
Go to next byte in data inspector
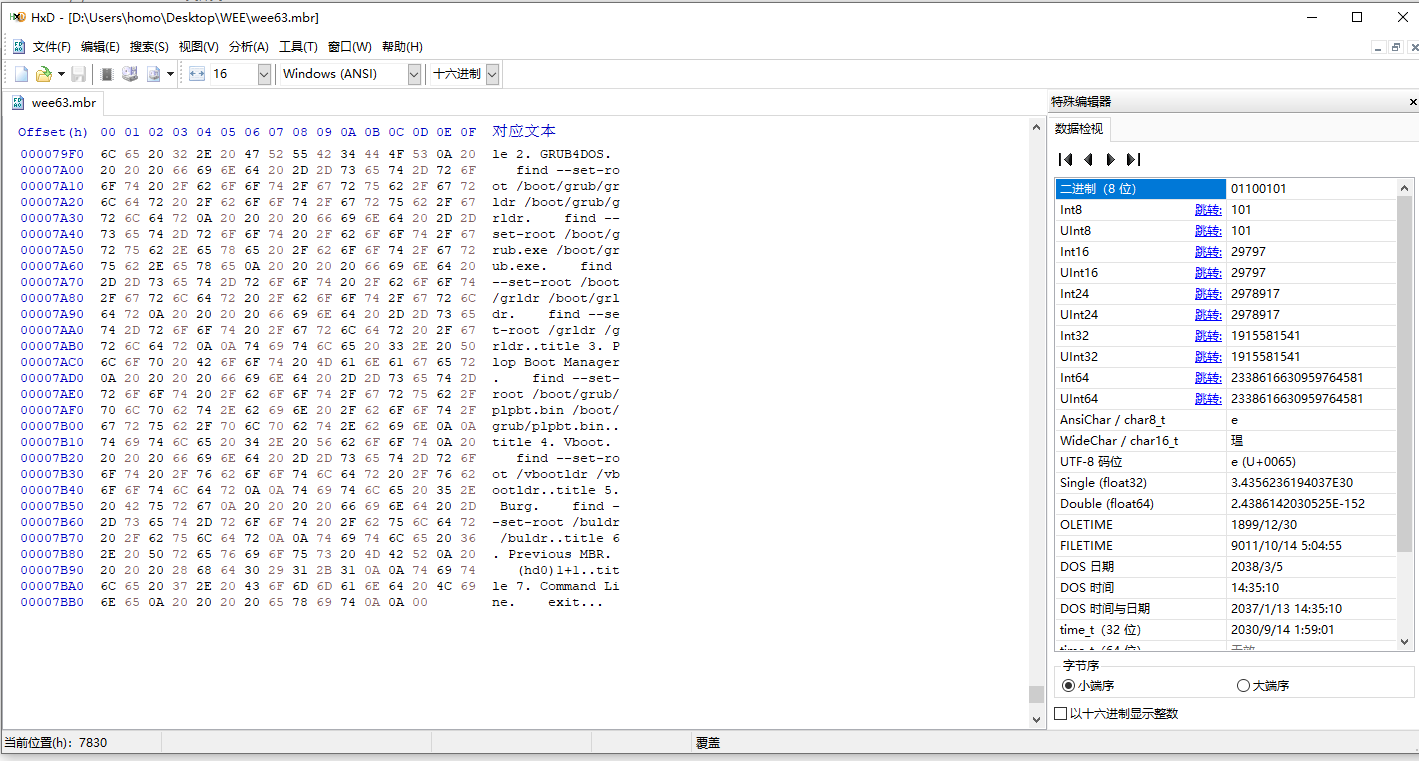click(1110, 159)
